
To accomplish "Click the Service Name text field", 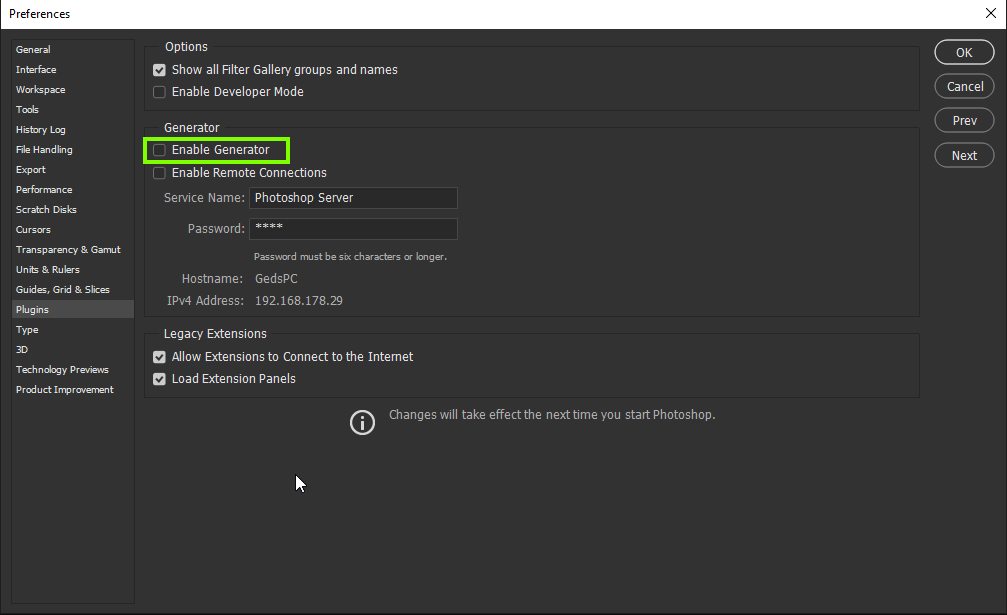I will pyautogui.click(x=353, y=198).
